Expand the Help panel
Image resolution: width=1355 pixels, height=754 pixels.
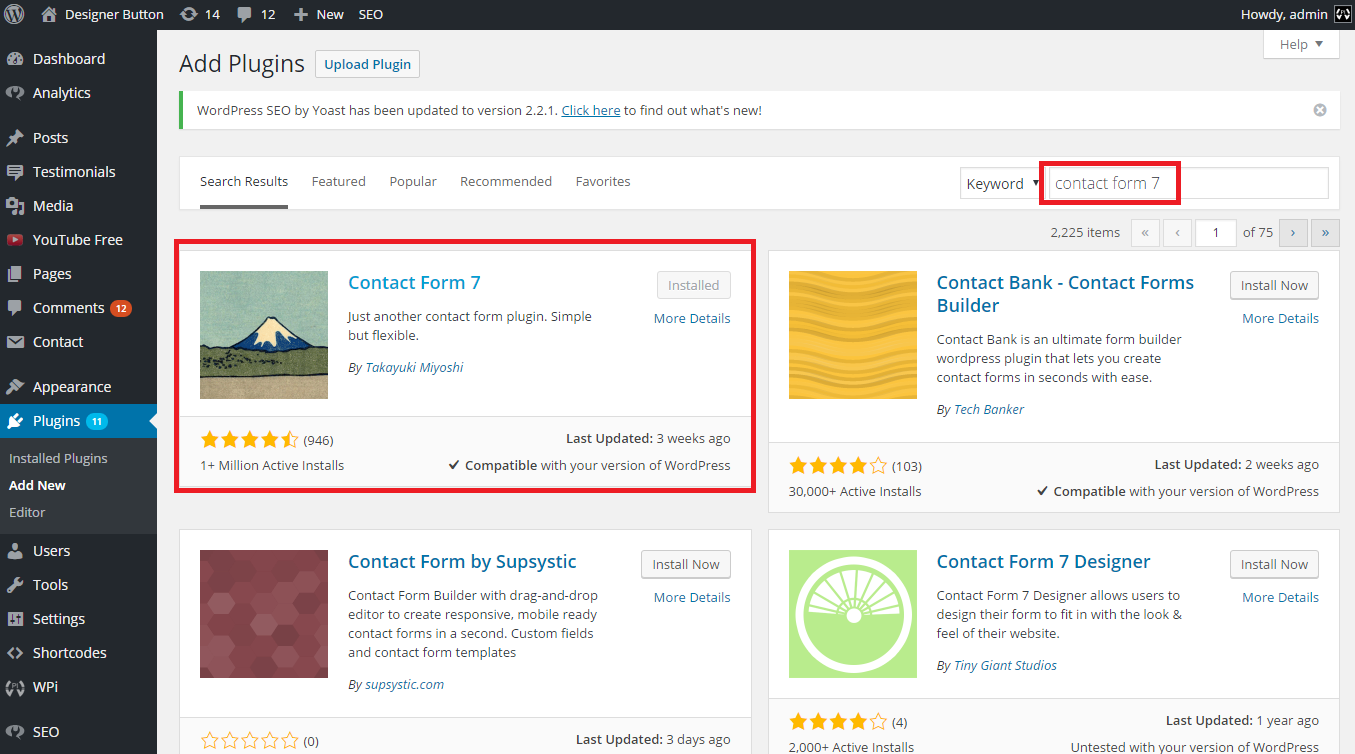(x=1301, y=44)
